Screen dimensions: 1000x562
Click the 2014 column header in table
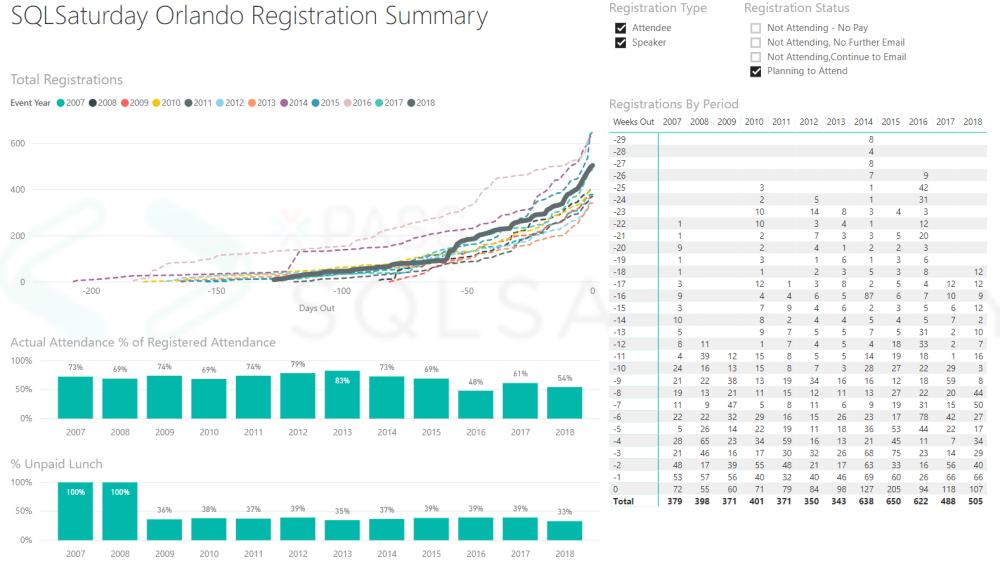point(863,122)
